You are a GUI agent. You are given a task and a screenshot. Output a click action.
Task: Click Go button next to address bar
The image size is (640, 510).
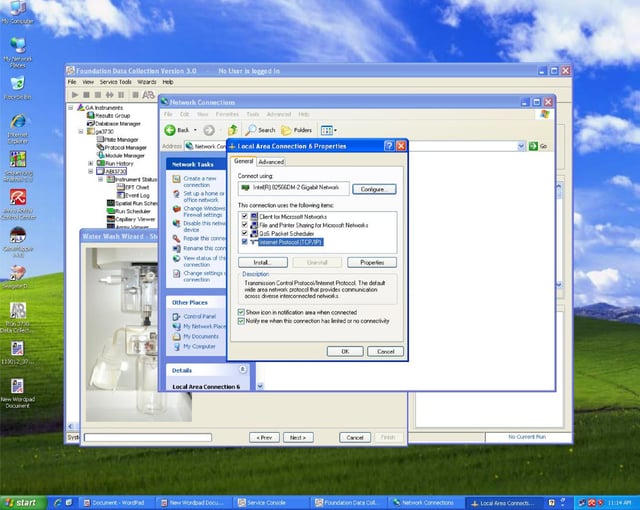[538, 146]
